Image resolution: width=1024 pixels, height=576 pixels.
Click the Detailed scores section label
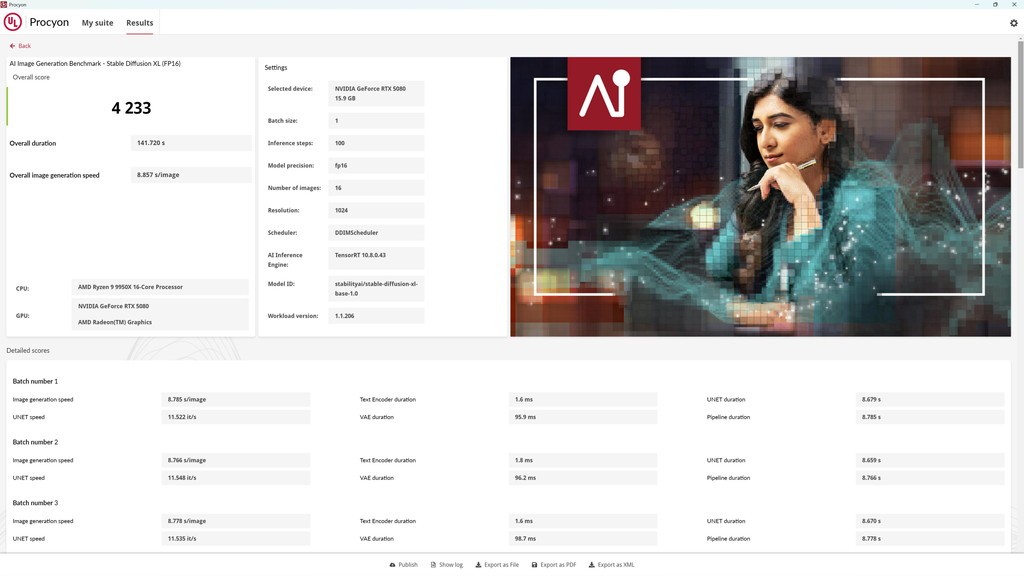pyautogui.click(x=28, y=351)
